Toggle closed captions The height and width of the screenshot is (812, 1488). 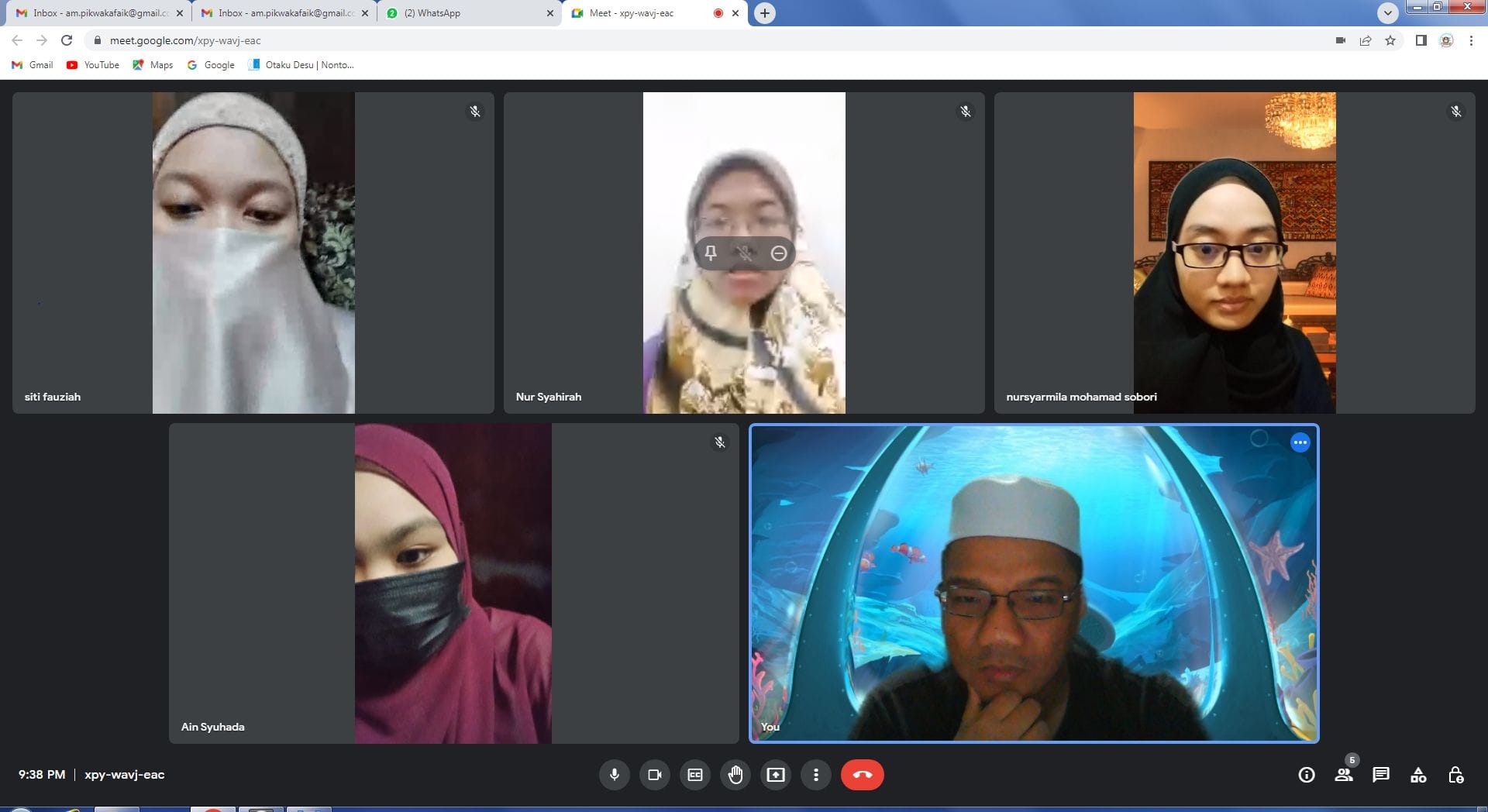695,775
